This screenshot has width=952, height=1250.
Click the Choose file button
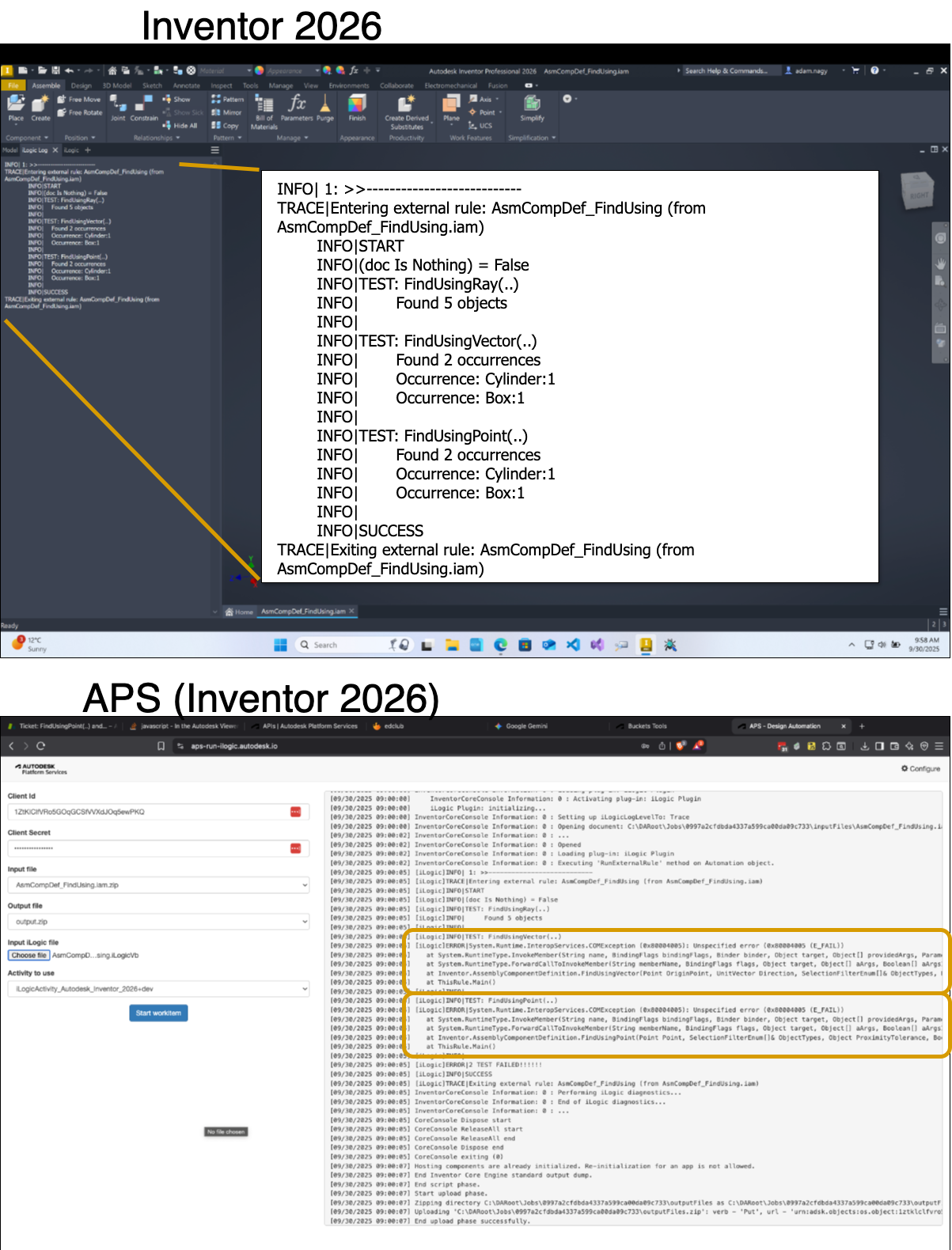click(x=28, y=955)
